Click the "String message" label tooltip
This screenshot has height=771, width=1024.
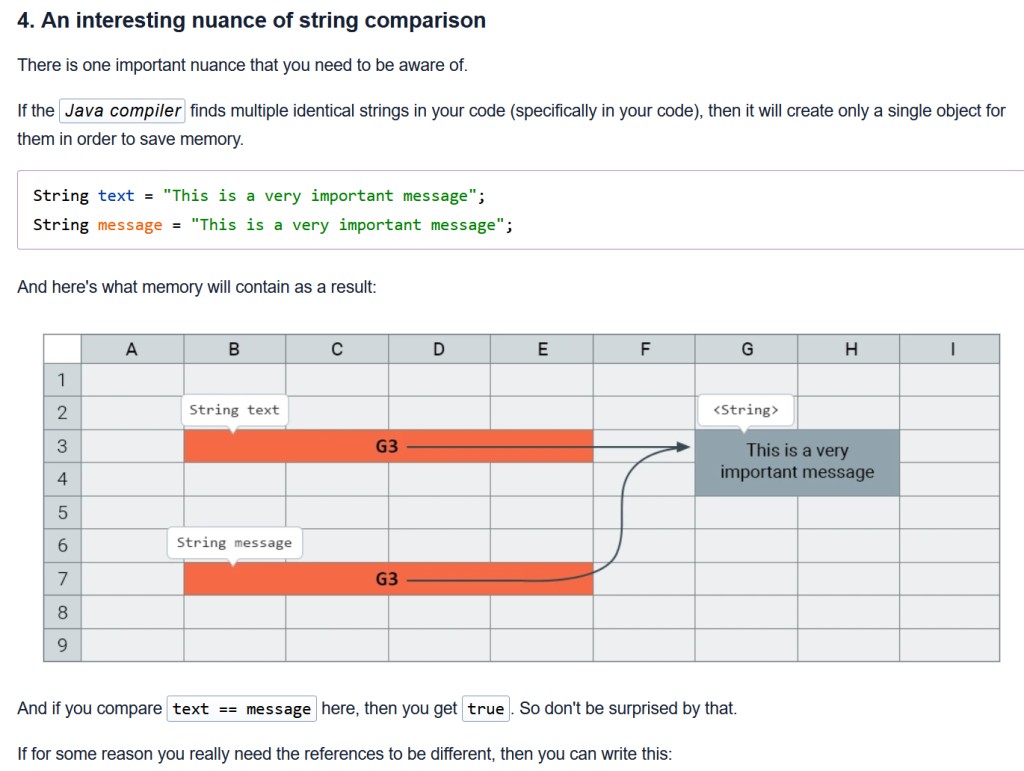coord(234,543)
